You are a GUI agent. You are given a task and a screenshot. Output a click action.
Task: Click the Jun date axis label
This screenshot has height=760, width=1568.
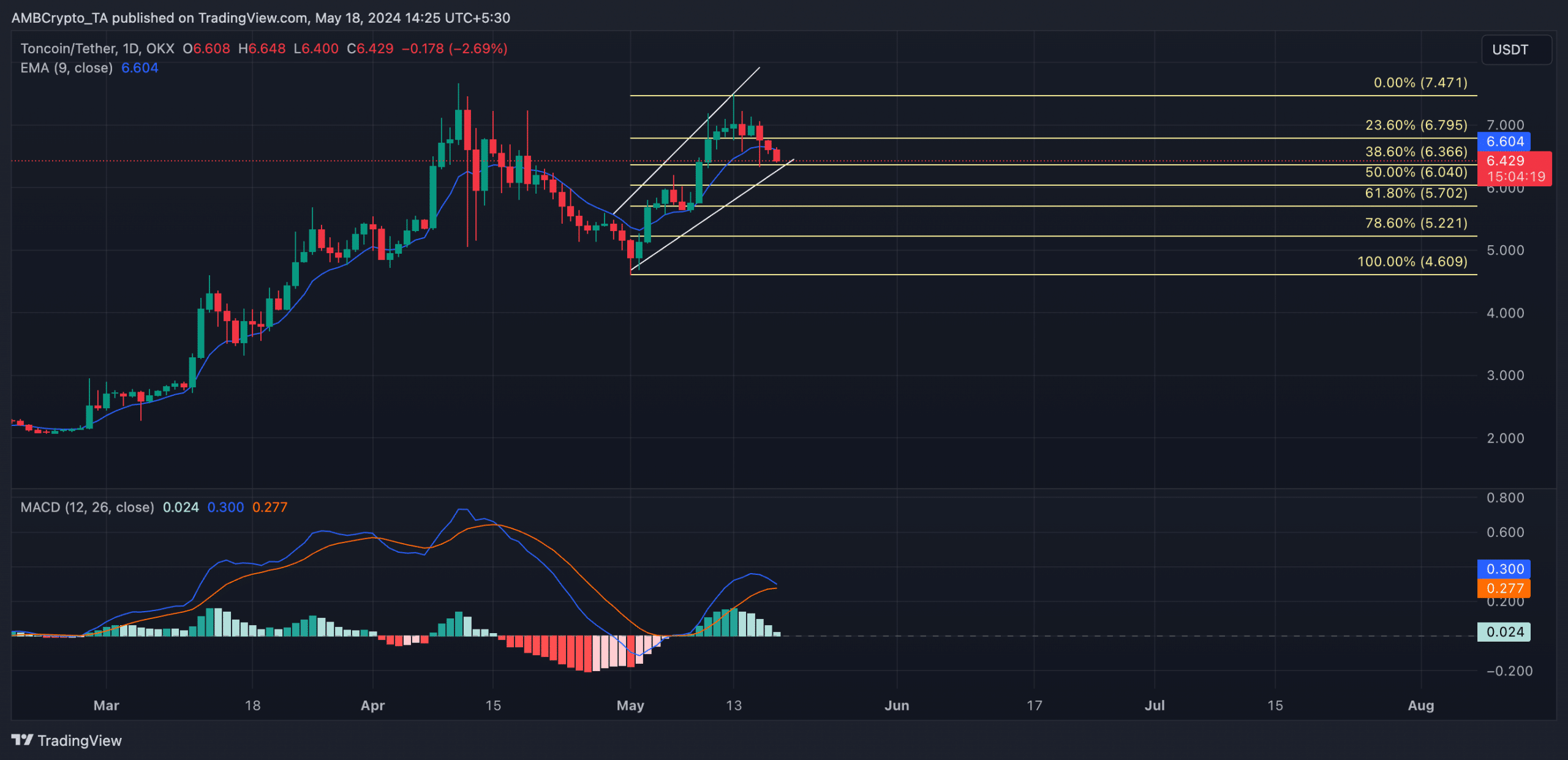pyautogui.click(x=897, y=705)
